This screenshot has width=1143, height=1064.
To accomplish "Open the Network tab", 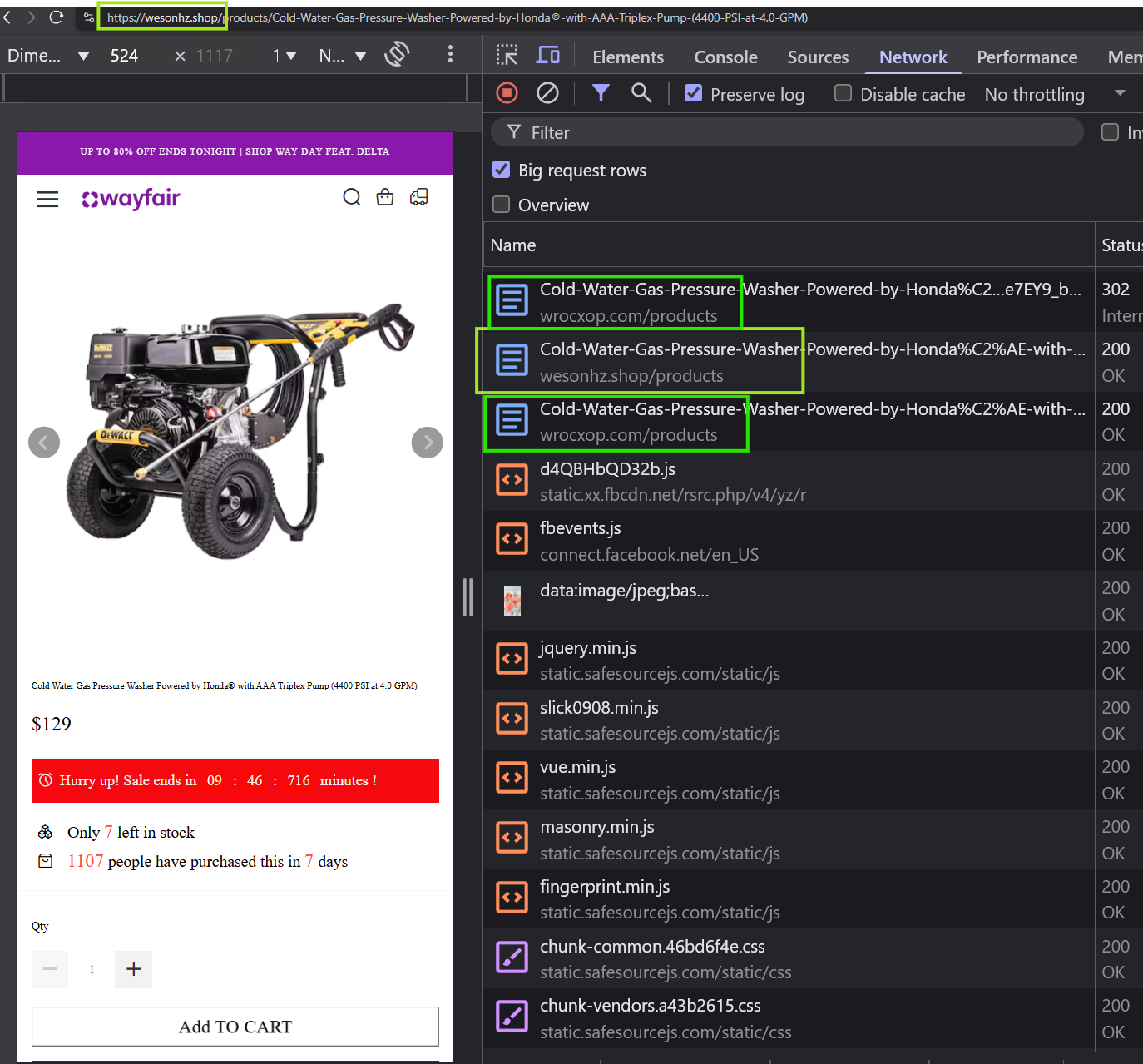I will click(913, 57).
